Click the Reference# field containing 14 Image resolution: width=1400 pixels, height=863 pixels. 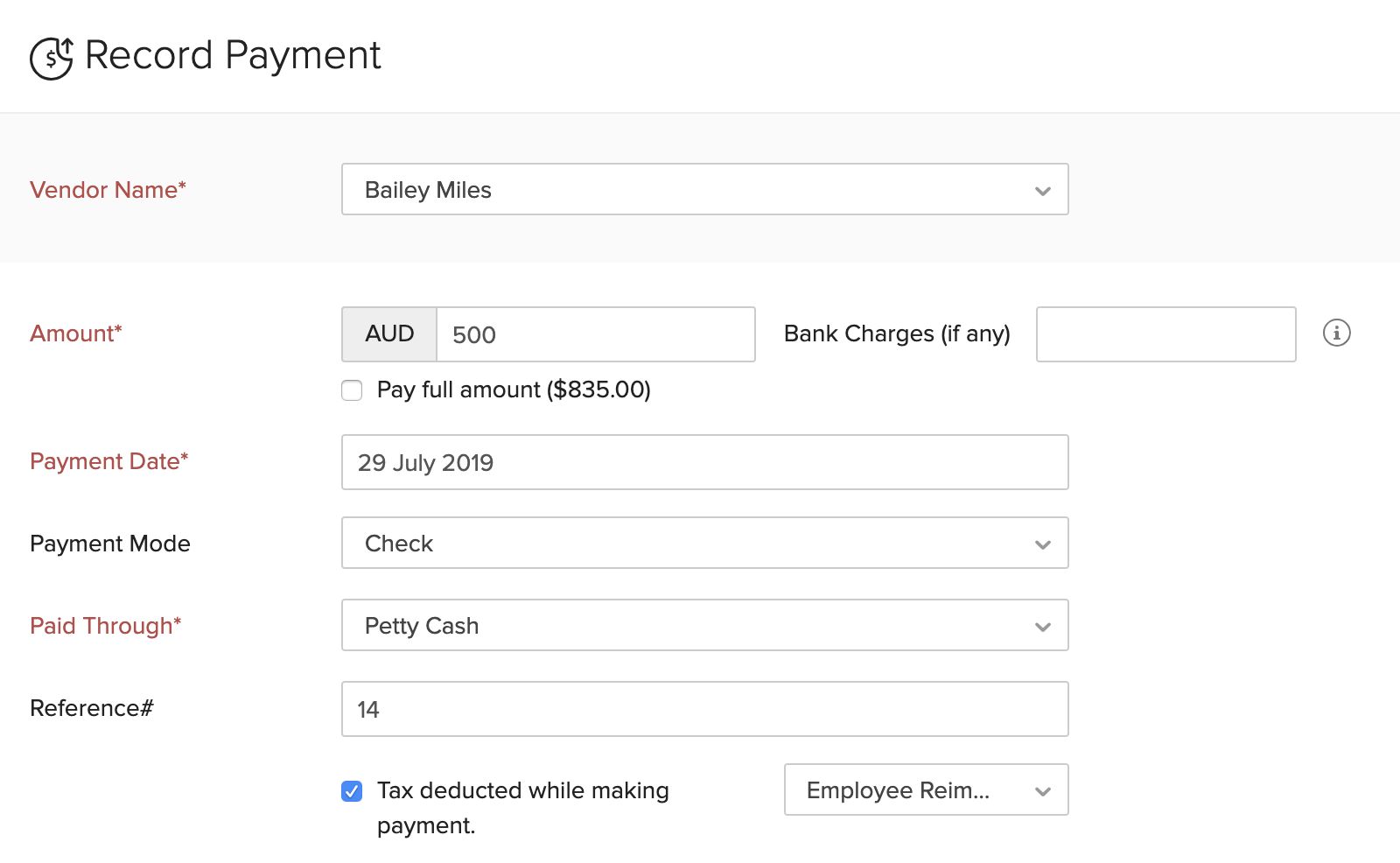[704, 709]
